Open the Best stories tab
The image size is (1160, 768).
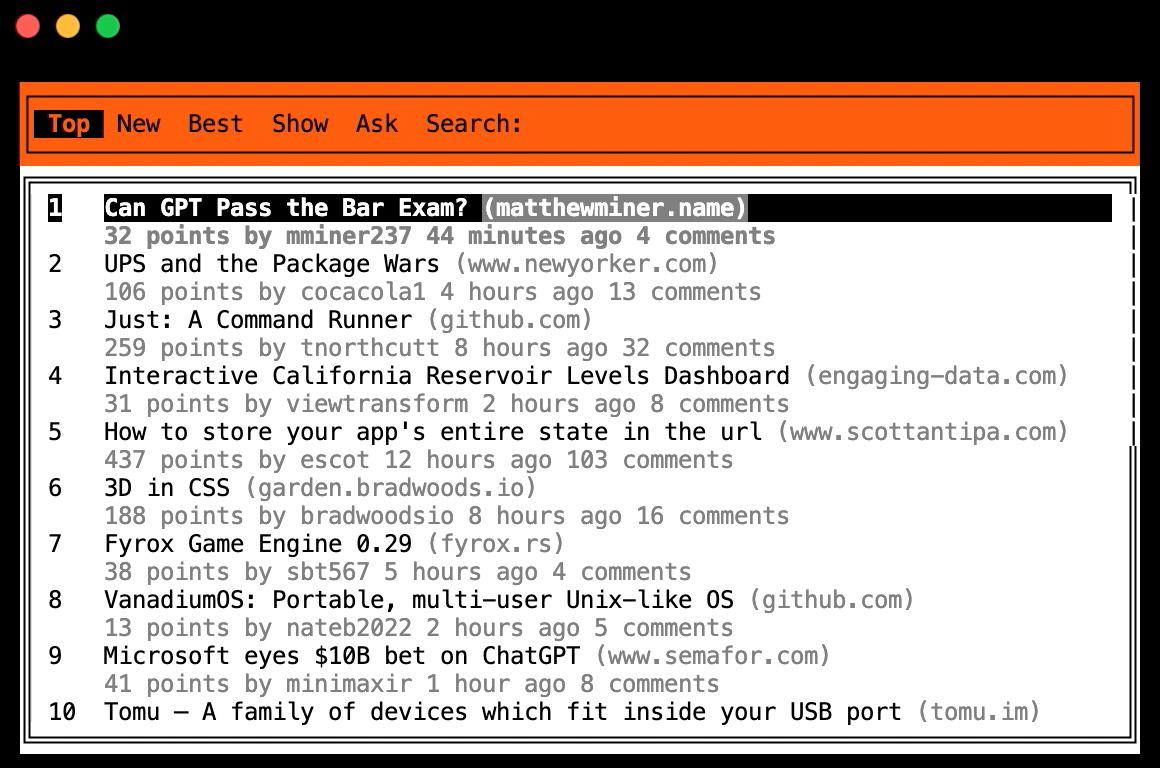coord(215,124)
